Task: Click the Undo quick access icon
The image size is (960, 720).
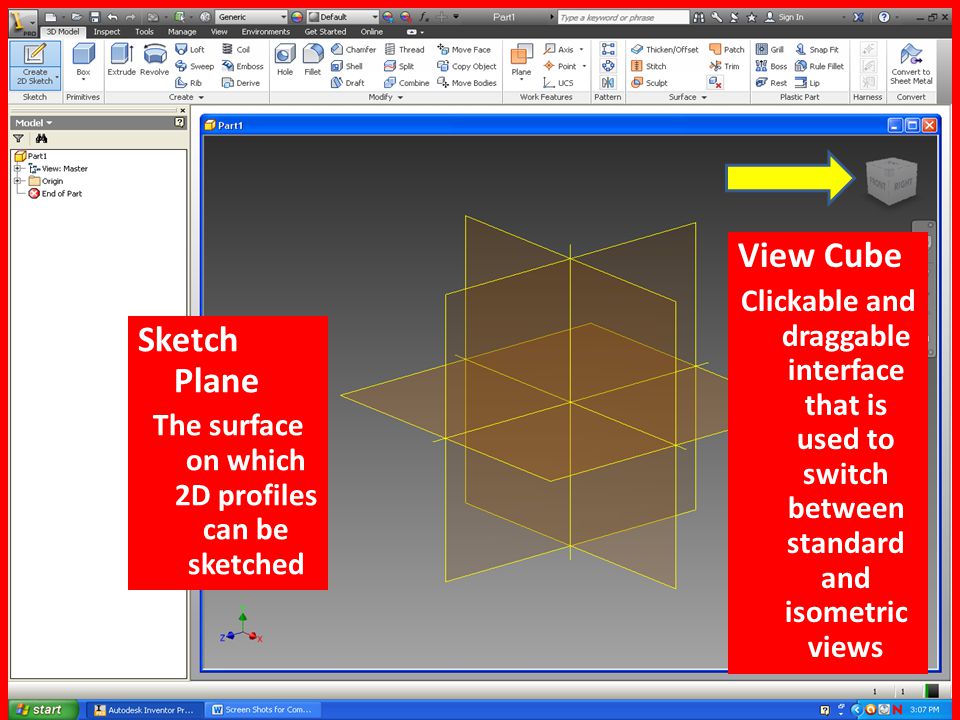Action: point(112,17)
